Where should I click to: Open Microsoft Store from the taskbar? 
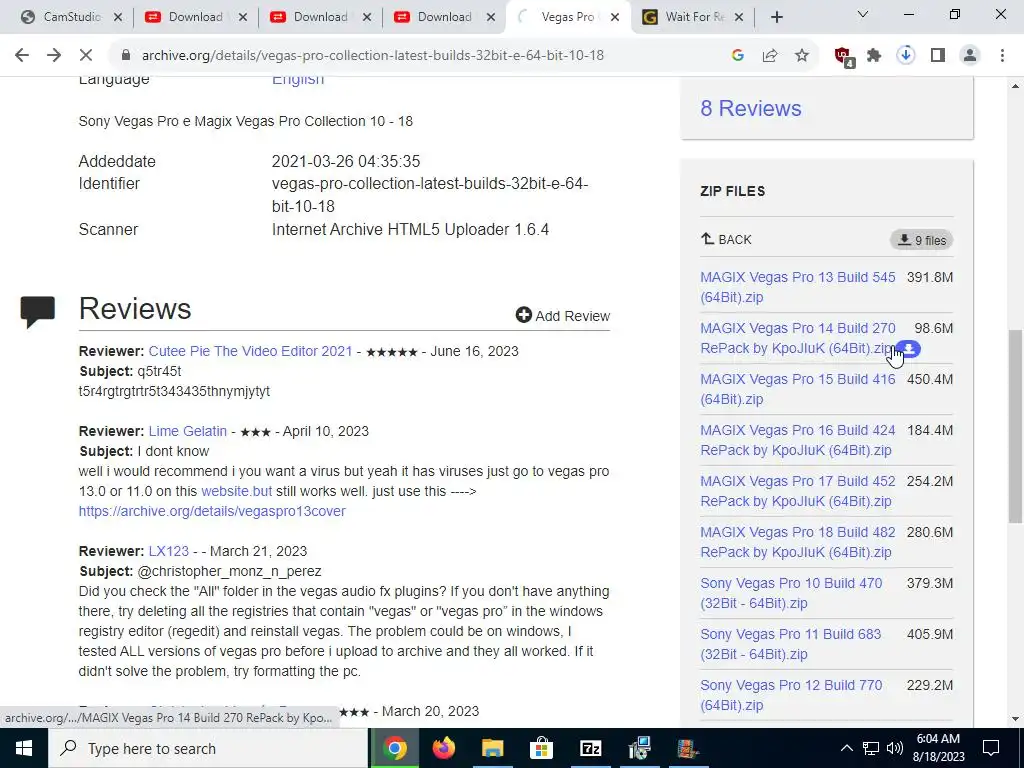[x=541, y=748]
